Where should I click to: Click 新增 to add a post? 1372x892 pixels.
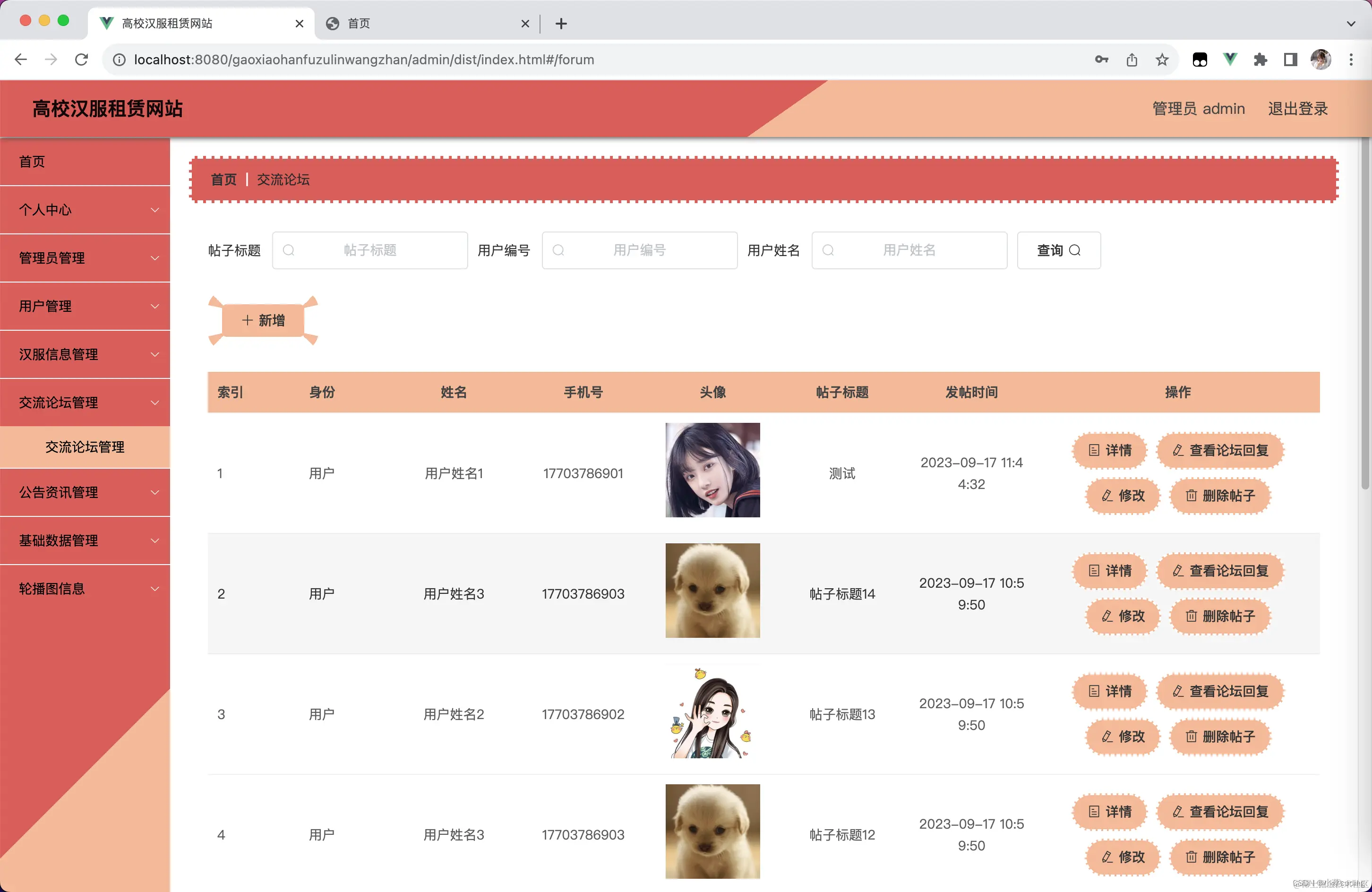(x=263, y=321)
